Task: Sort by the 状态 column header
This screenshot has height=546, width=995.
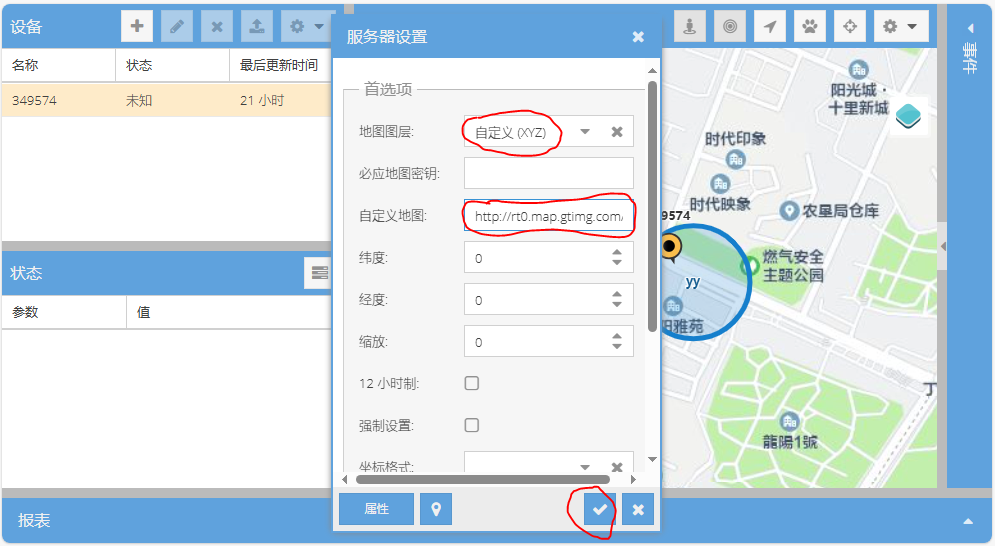Action: pos(172,65)
